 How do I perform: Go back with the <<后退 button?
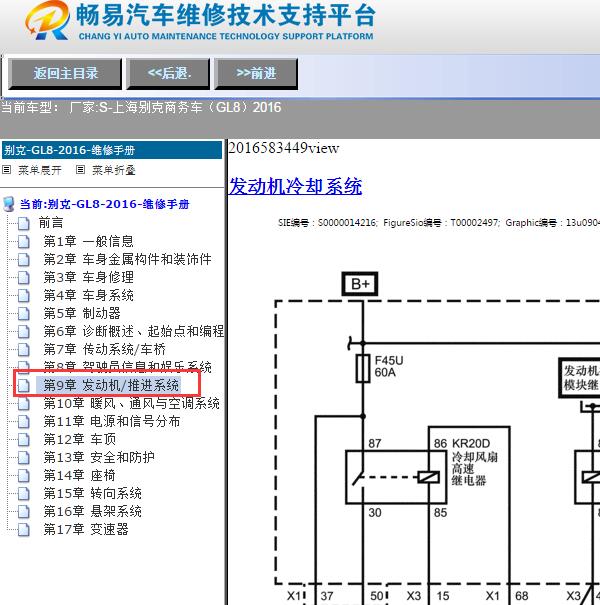point(168,73)
